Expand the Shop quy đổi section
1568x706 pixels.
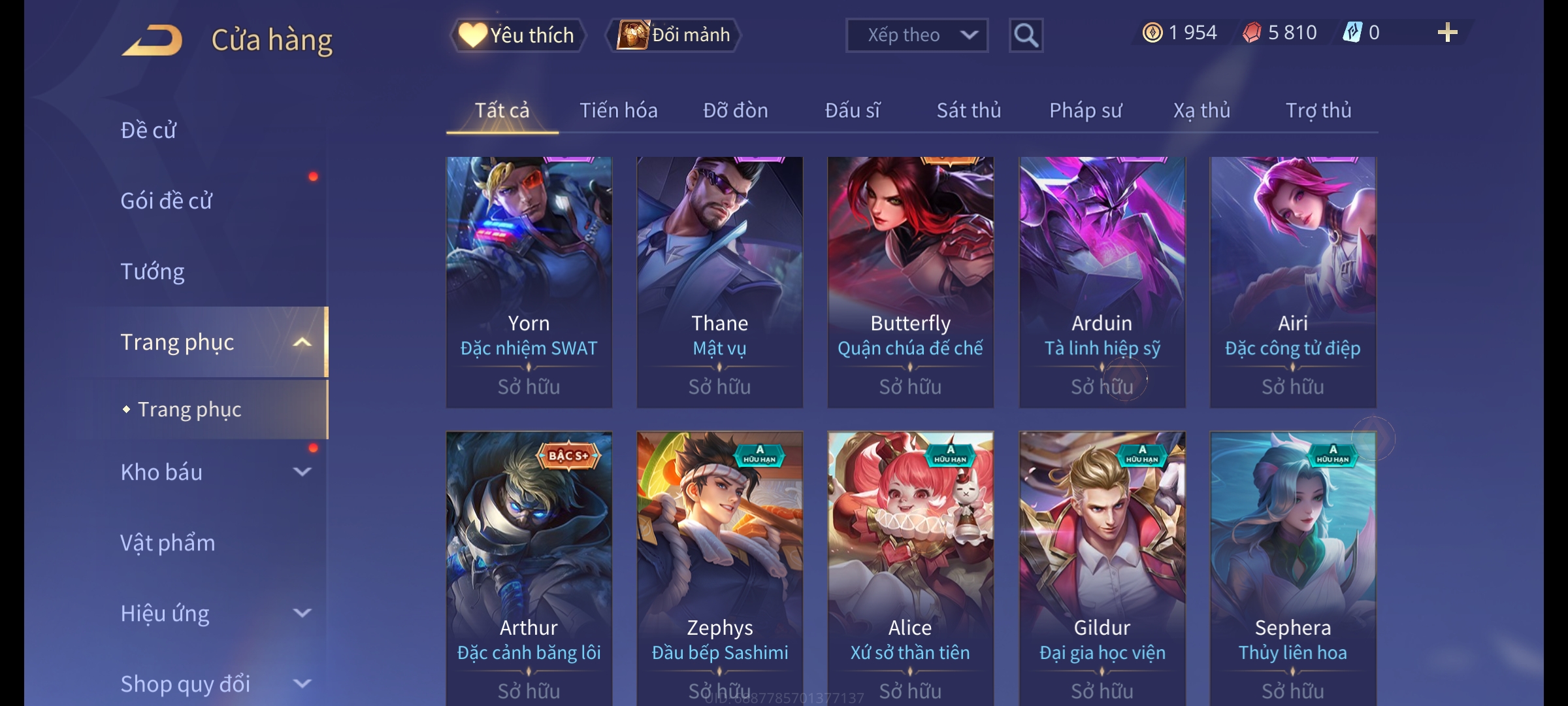[x=302, y=684]
